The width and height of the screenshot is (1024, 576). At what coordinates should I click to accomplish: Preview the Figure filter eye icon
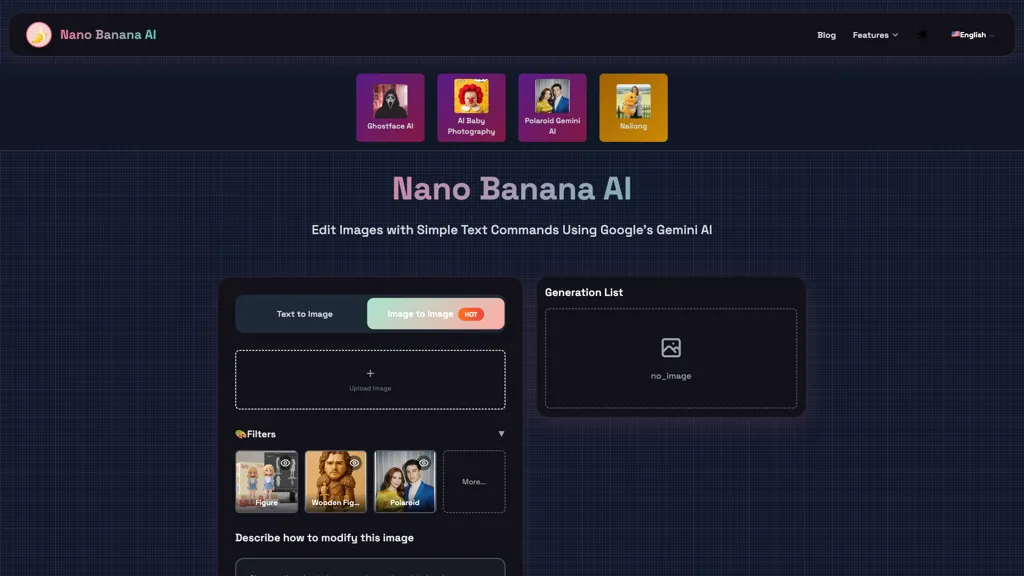285,463
